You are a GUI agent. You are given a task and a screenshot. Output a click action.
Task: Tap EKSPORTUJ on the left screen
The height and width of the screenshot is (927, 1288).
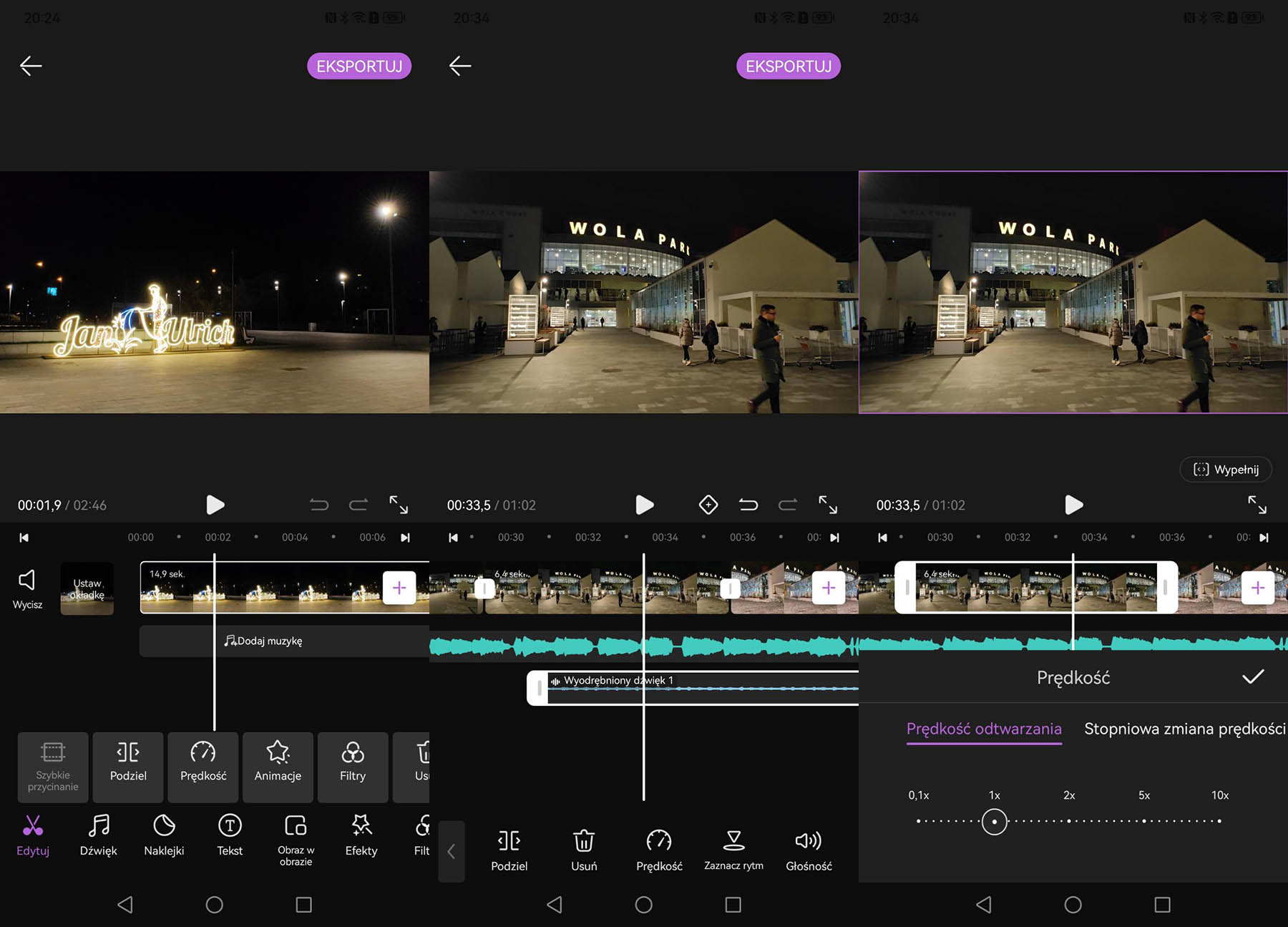point(359,66)
